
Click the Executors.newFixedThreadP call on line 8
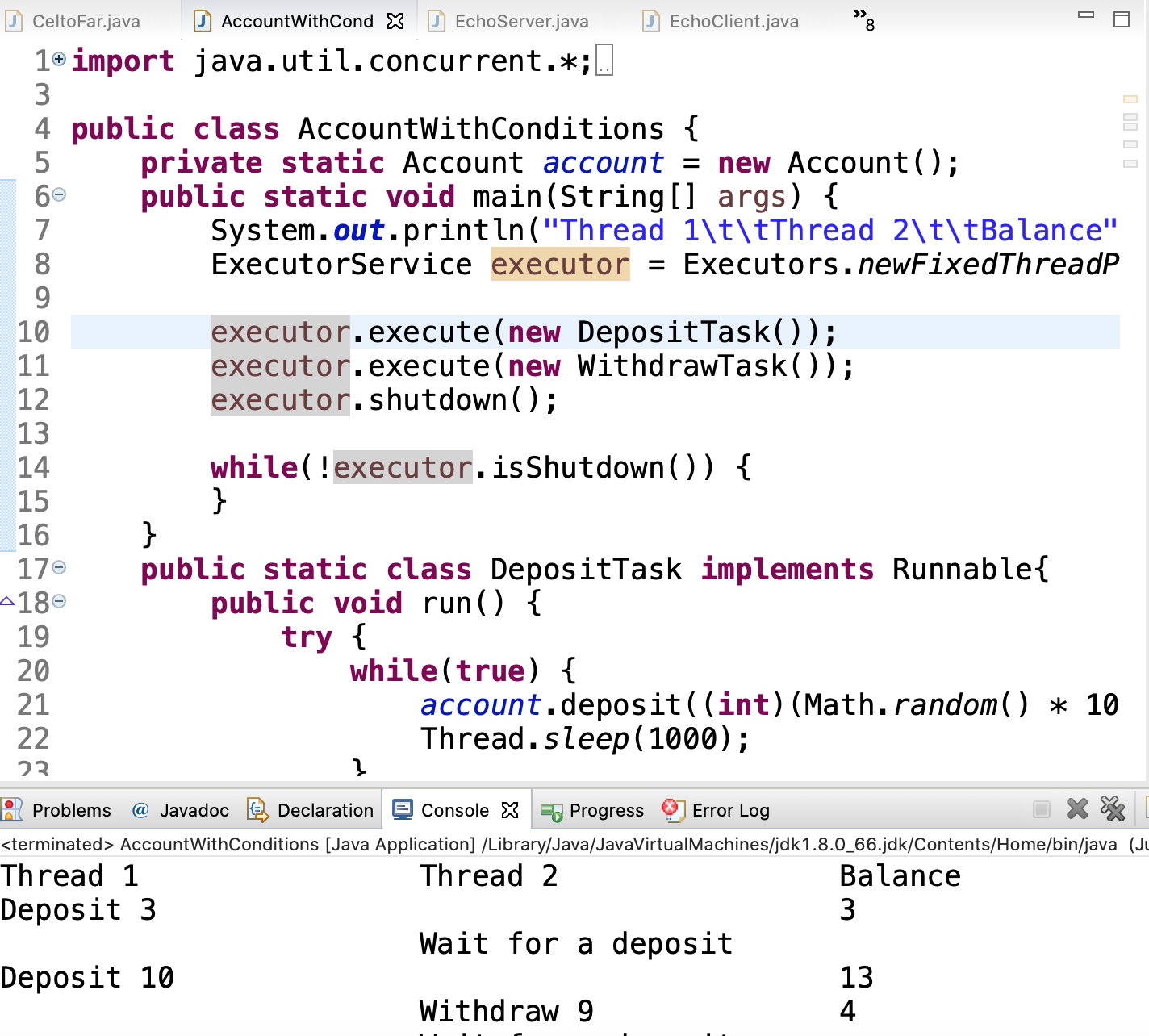click(901, 265)
